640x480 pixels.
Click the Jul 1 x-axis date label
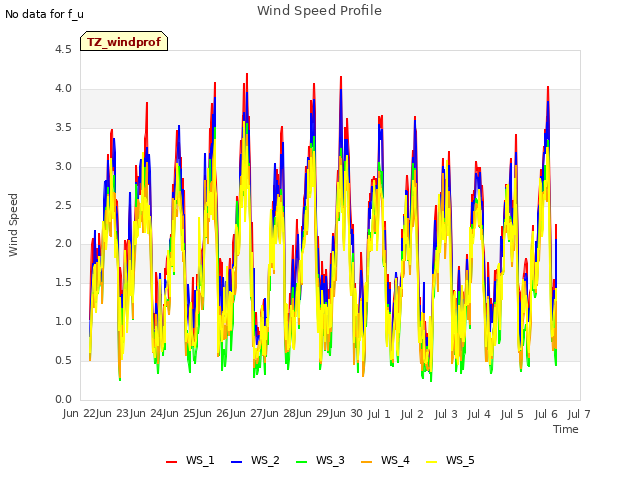pos(379,414)
